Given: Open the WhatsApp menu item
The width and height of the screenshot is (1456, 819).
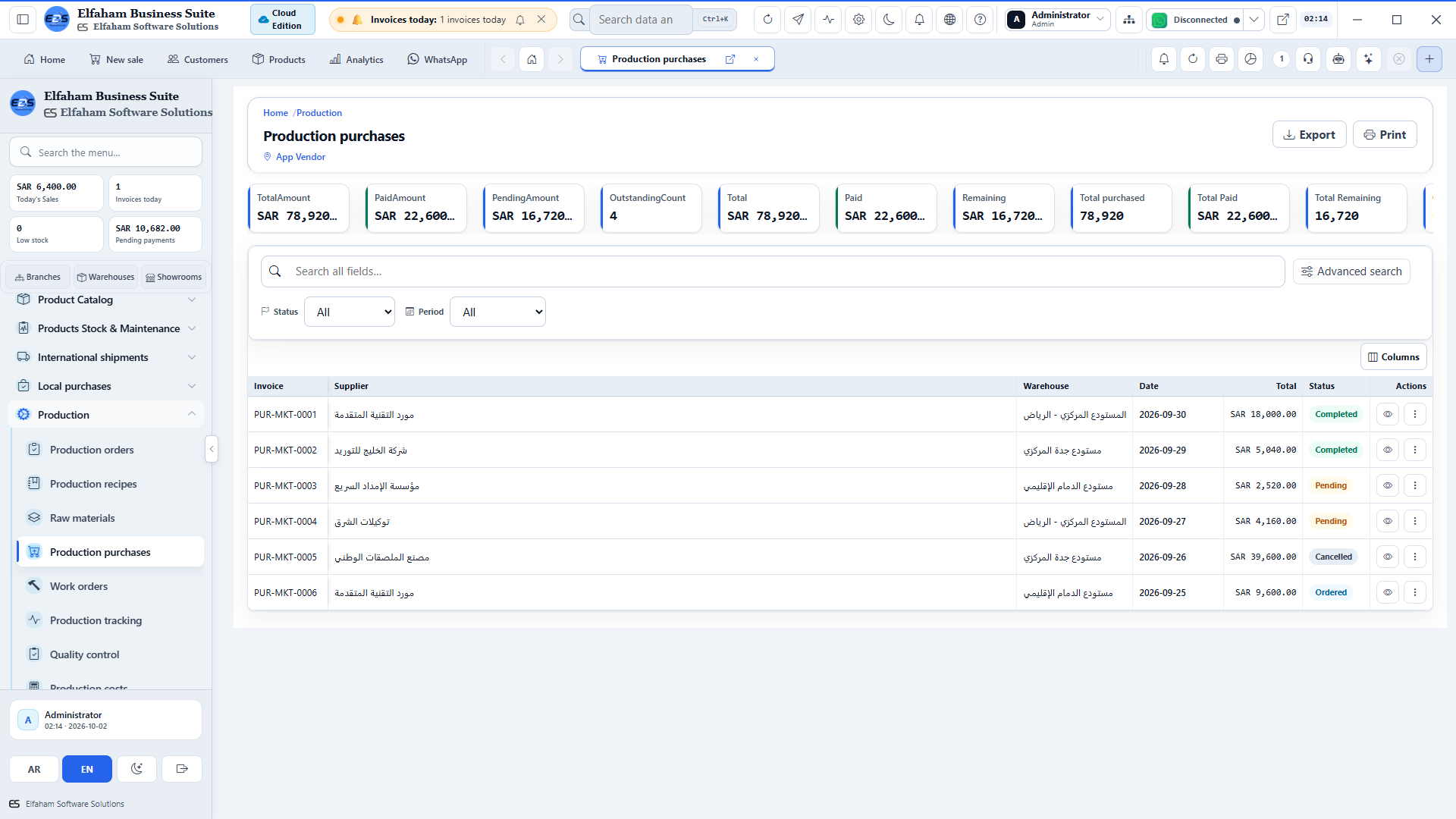Looking at the screenshot, I should pyautogui.click(x=438, y=59).
